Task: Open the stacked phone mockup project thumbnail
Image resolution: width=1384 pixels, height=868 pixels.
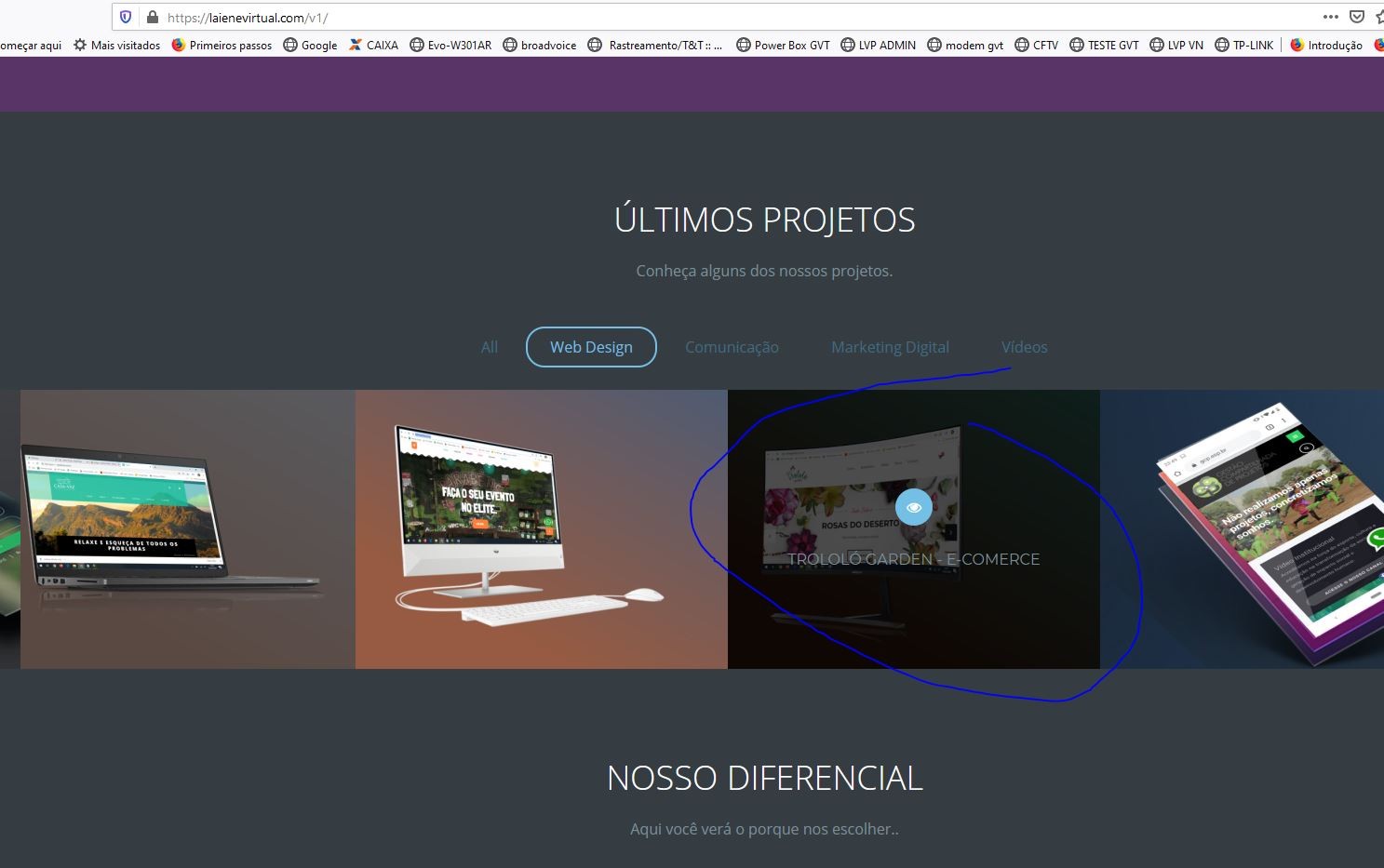Action: coord(1242,529)
